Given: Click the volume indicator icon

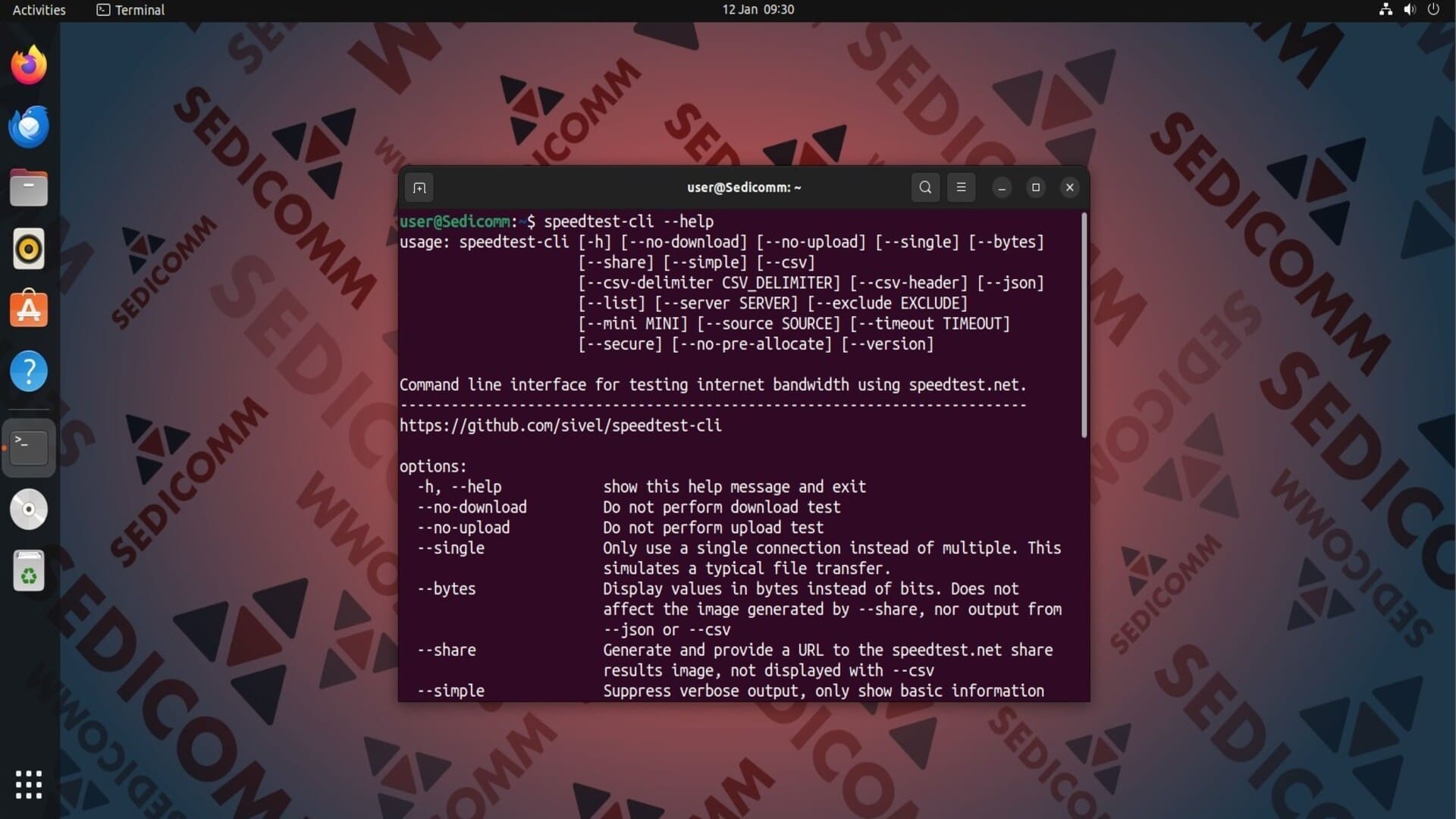Looking at the screenshot, I should click(x=1409, y=10).
